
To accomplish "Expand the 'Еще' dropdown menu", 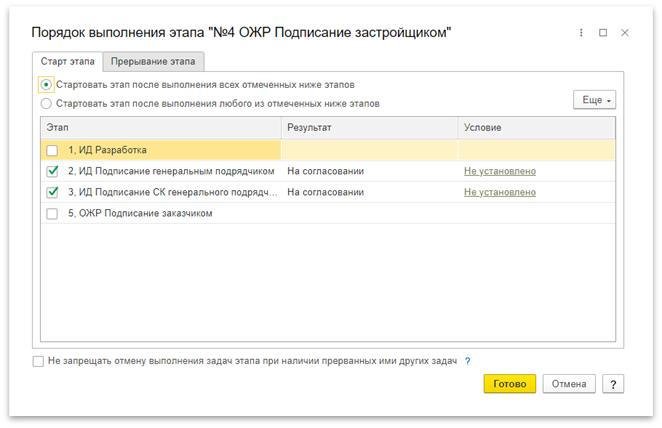I will (594, 100).
